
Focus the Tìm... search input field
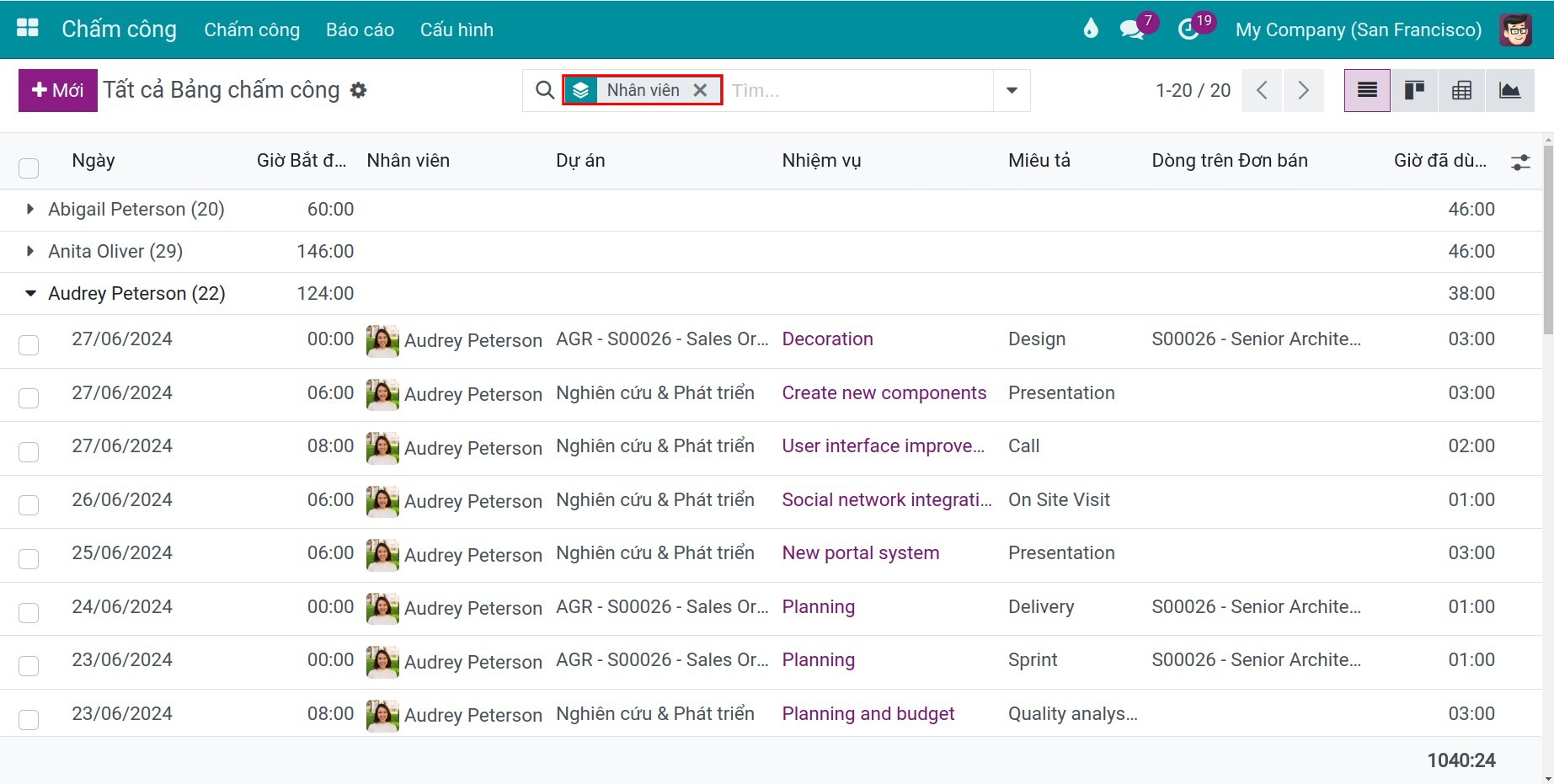coord(859,90)
